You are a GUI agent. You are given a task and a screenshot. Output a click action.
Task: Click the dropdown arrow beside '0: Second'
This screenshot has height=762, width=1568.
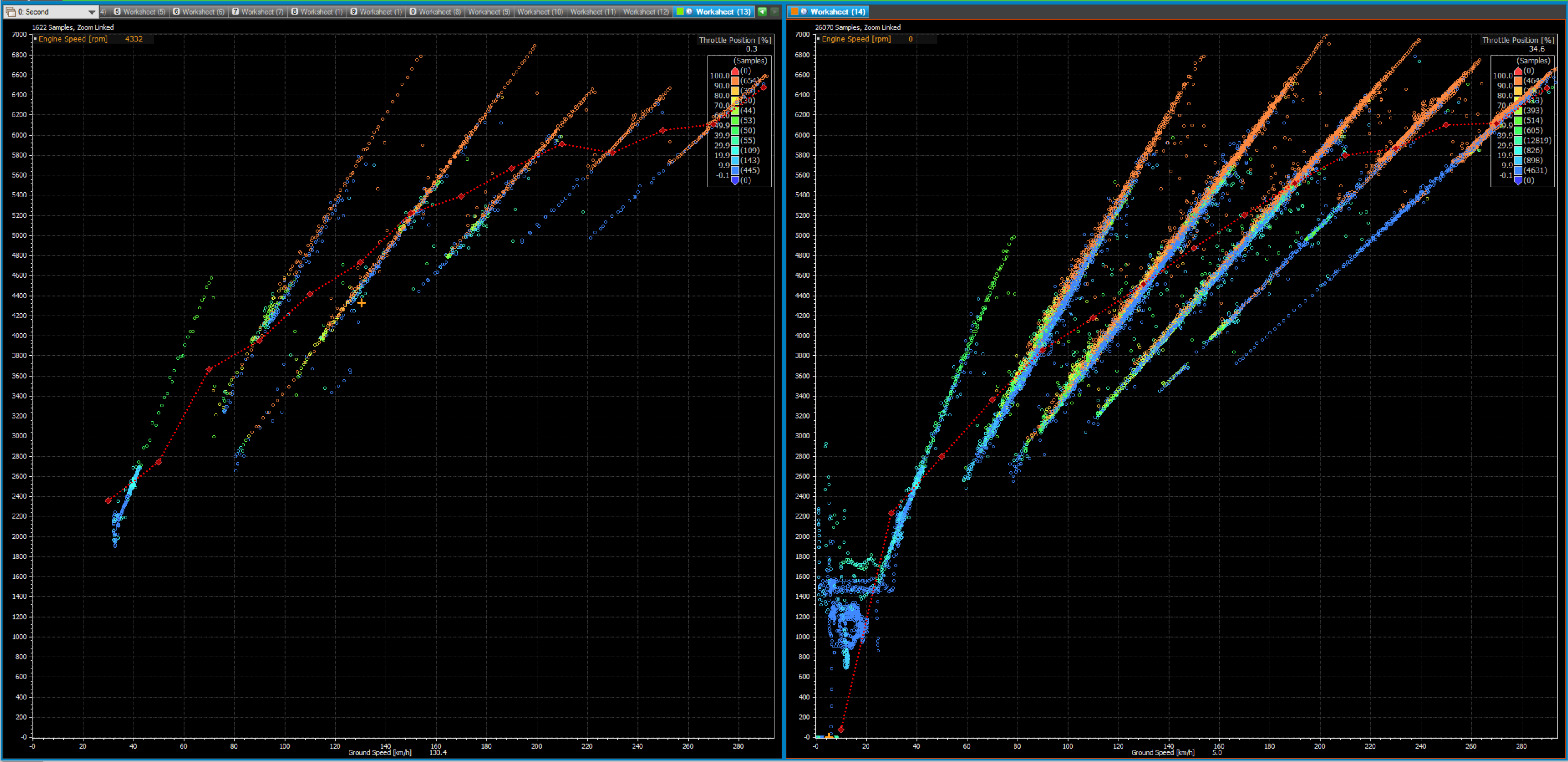click(x=91, y=12)
